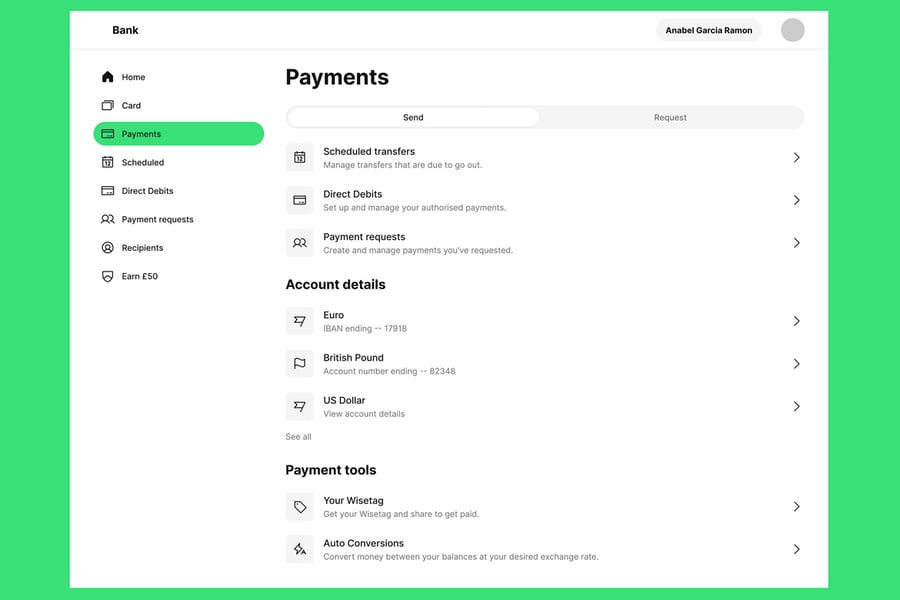The image size is (900, 600).
Task: Open the profile avatar circle
Action: pyautogui.click(x=792, y=30)
